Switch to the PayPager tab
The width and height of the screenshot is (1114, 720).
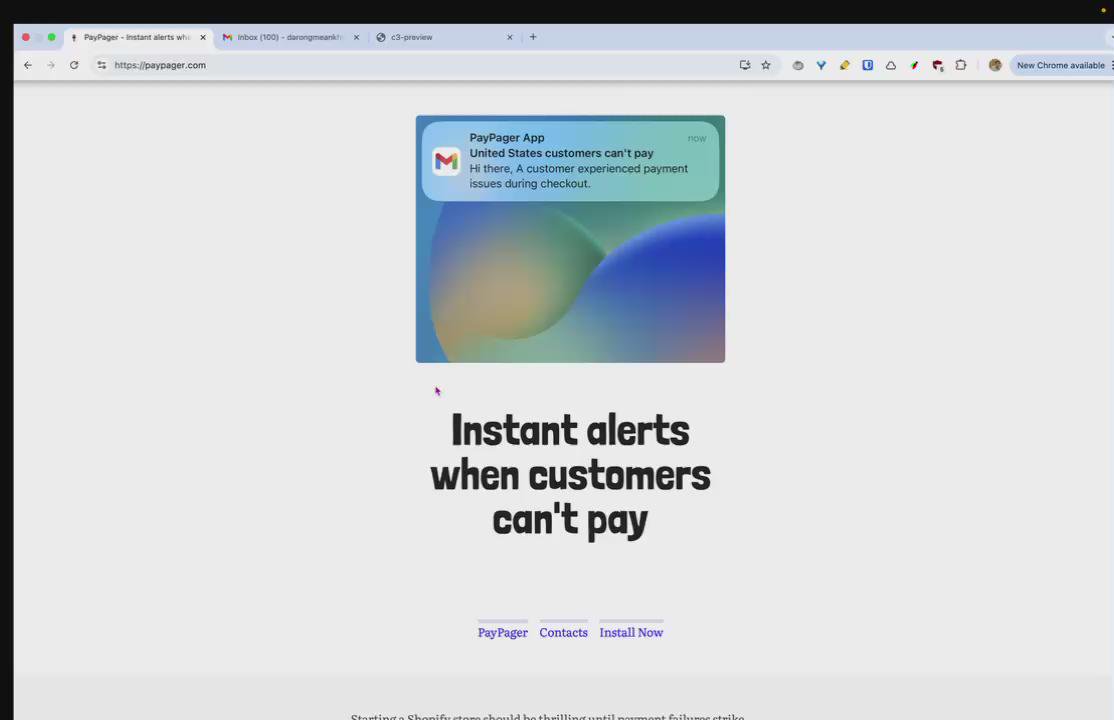click(139, 37)
